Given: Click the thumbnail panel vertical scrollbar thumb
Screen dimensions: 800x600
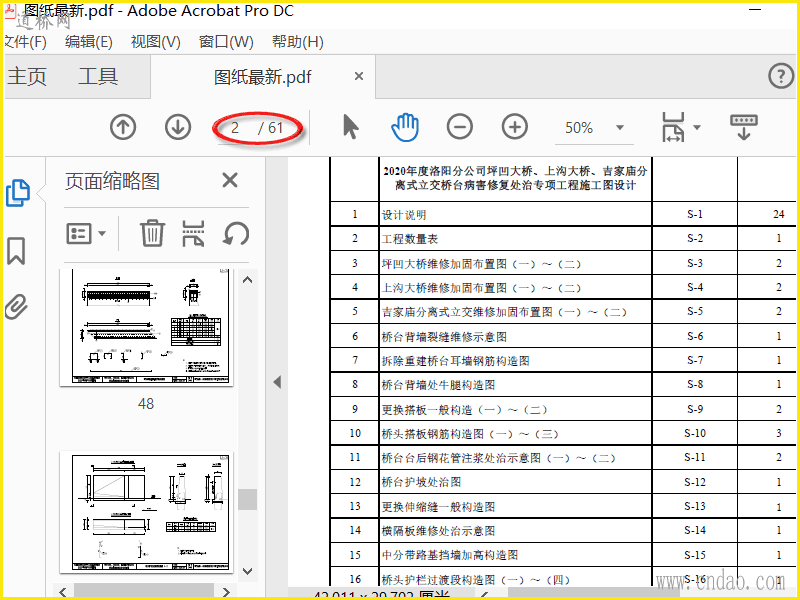Looking at the screenshot, I should click(247, 499).
